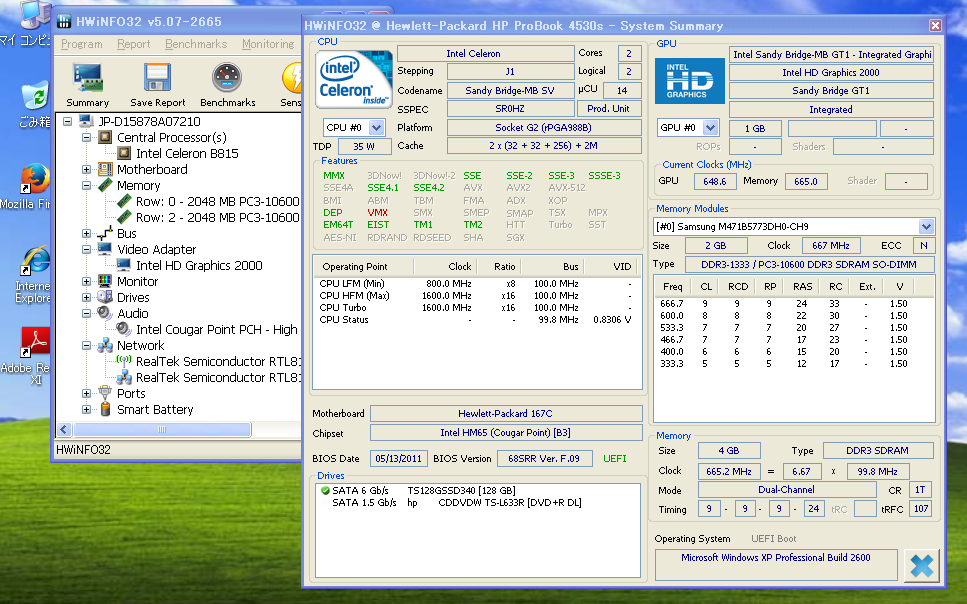This screenshot has width=967, height=604.
Task: Click the Smart Battery icon
Action: pos(105,410)
